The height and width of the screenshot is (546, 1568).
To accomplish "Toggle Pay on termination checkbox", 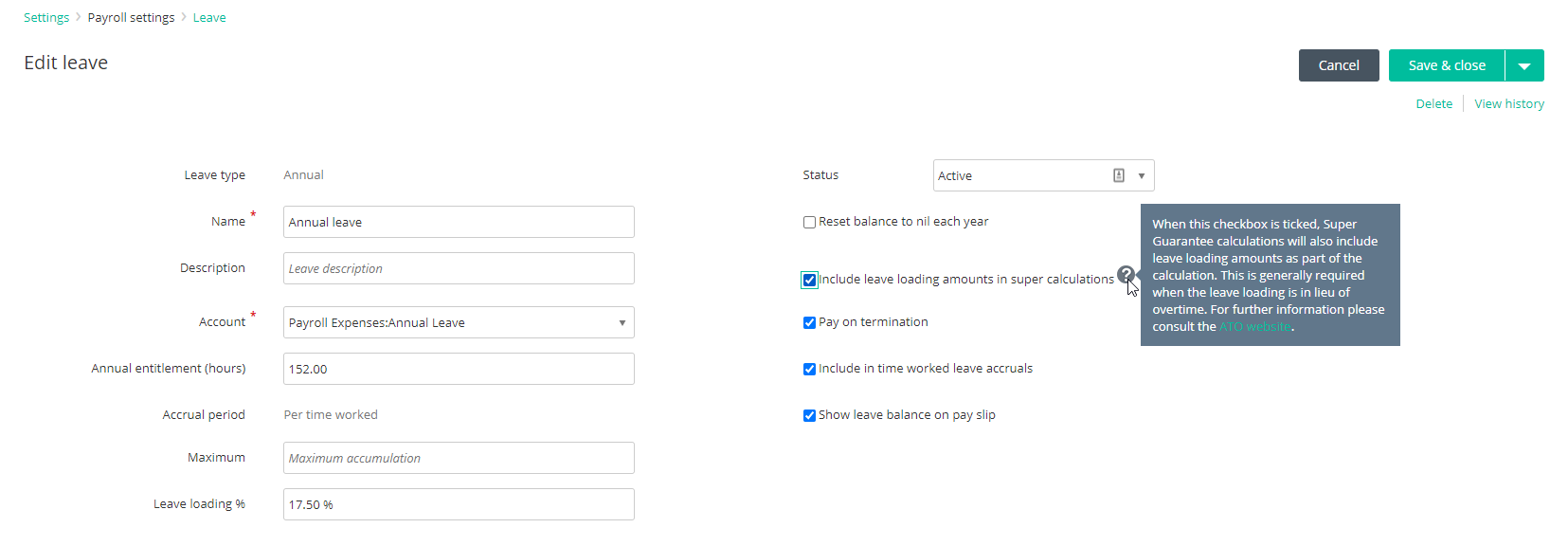I will pos(809,322).
